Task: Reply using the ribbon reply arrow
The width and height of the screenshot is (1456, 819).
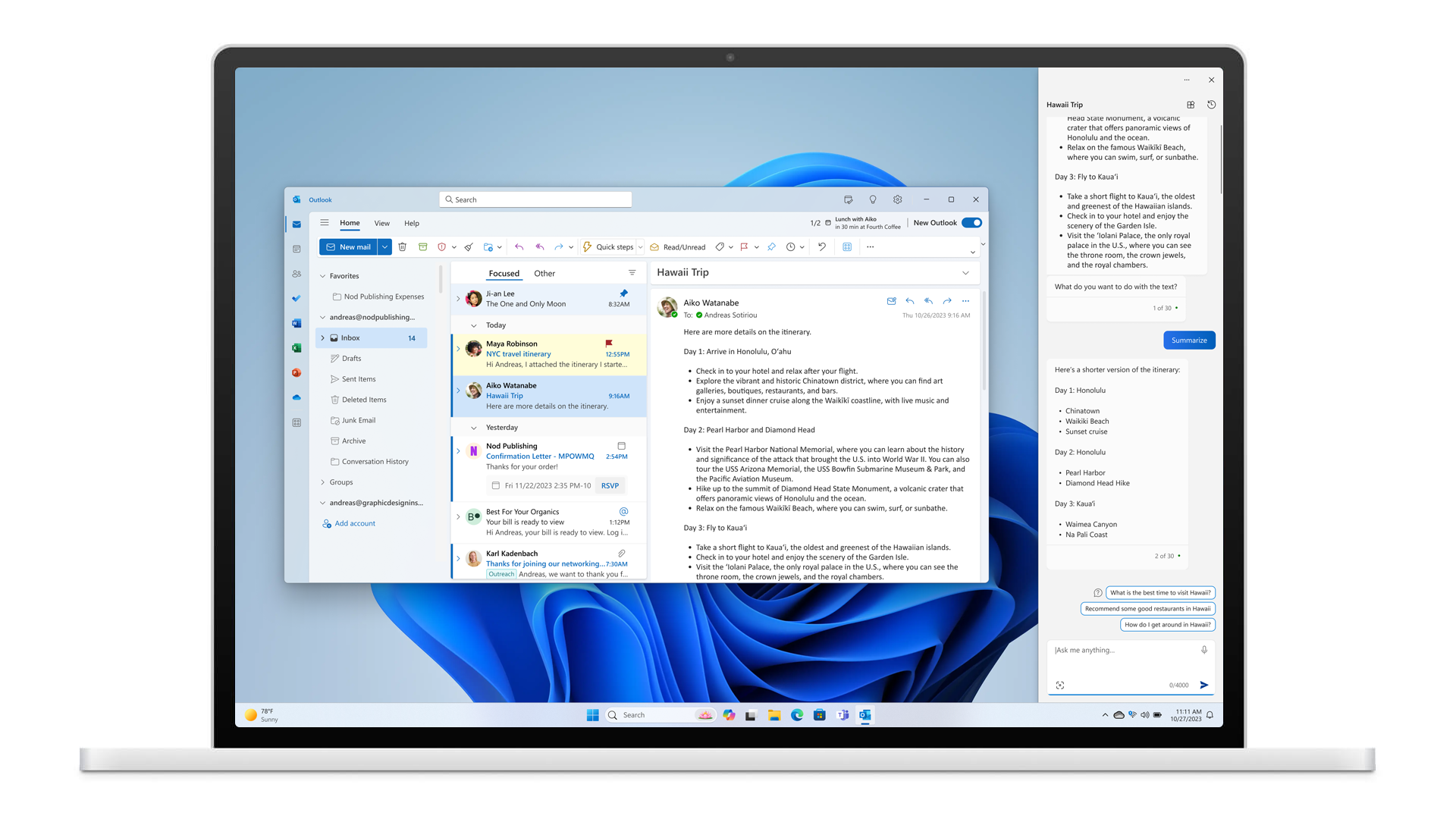Action: [x=519, y=247]
